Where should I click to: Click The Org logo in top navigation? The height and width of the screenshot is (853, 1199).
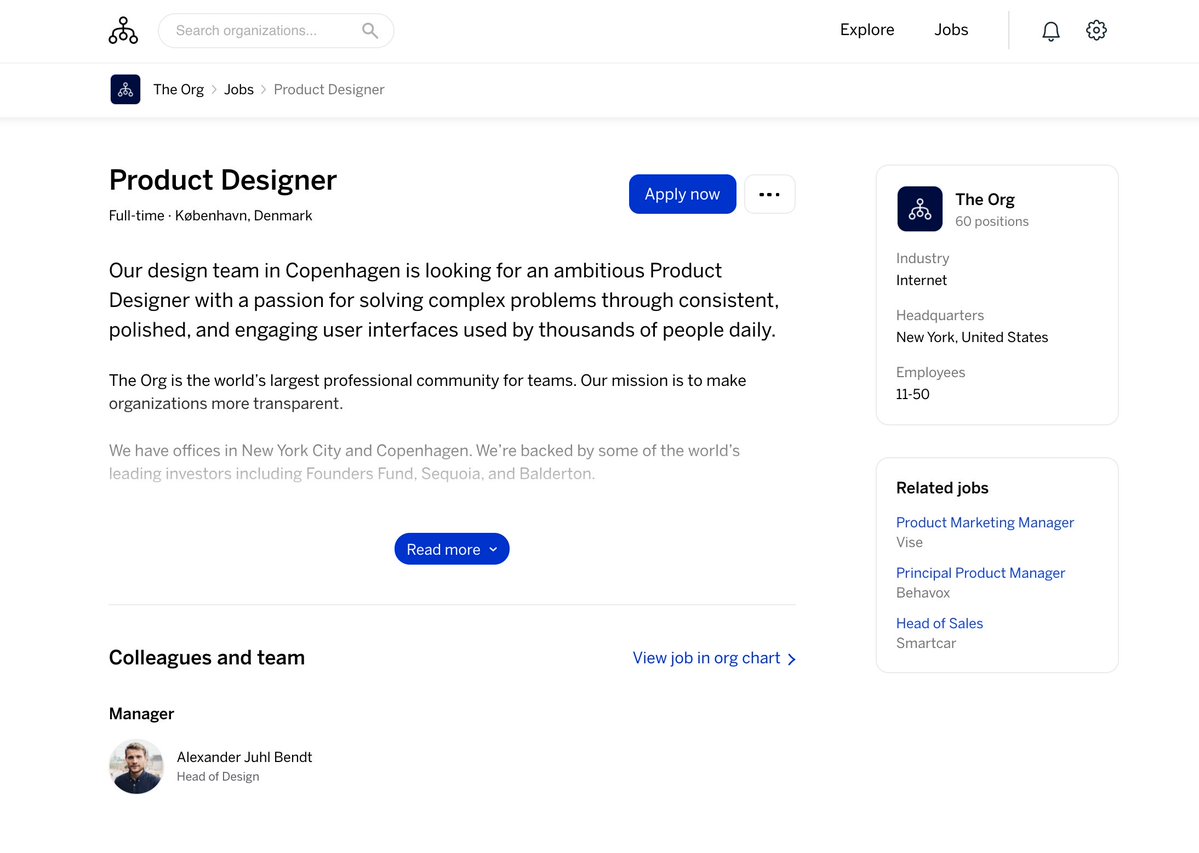click(123, 31)
